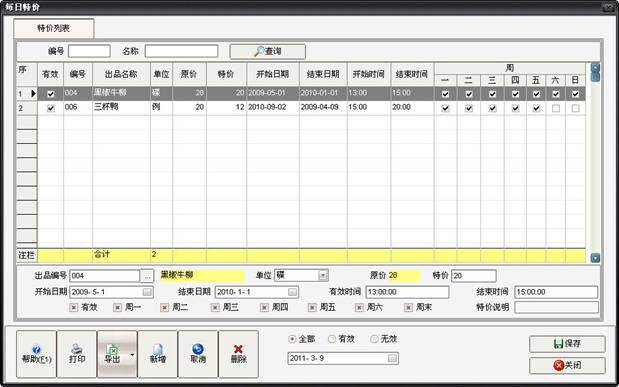Click the 原价 column header

189,74
